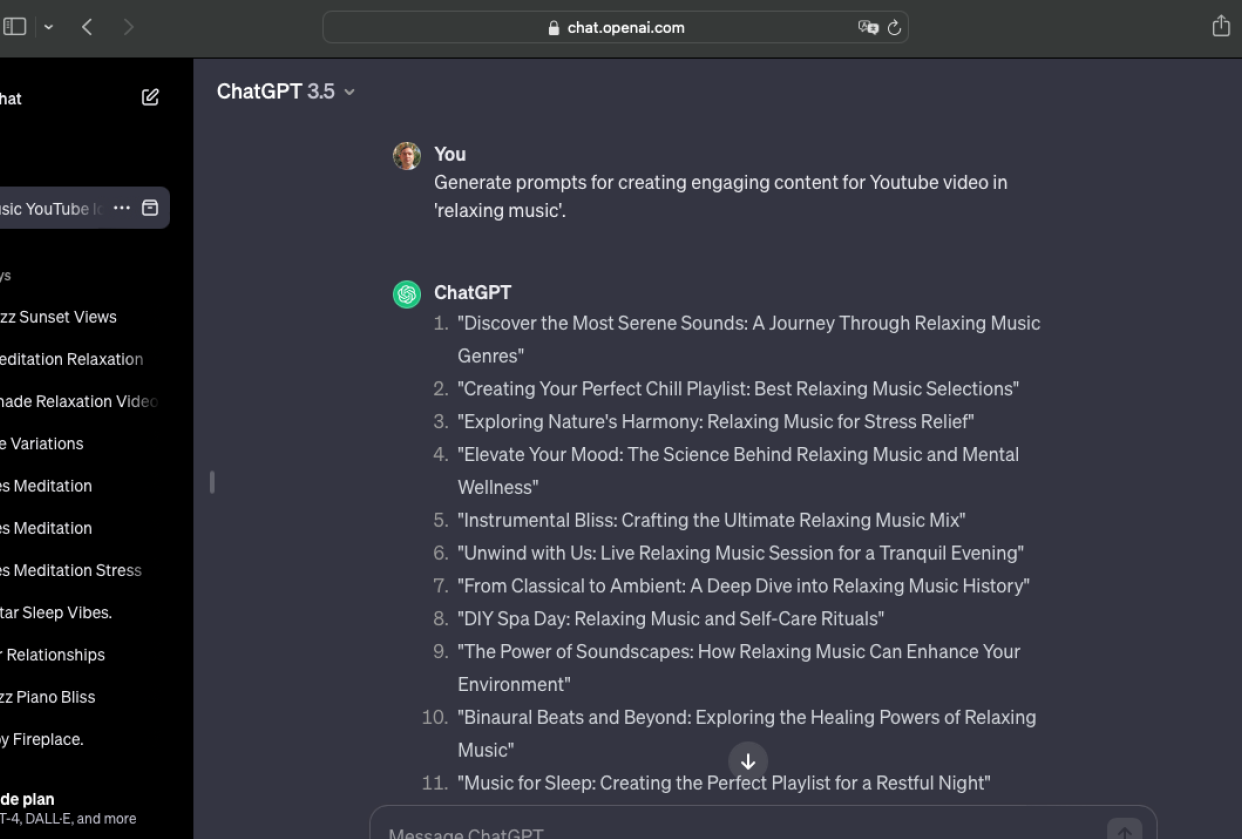Click the translate page icon
Viewport: 1242px width, 839px height.
tap(867, 28)
